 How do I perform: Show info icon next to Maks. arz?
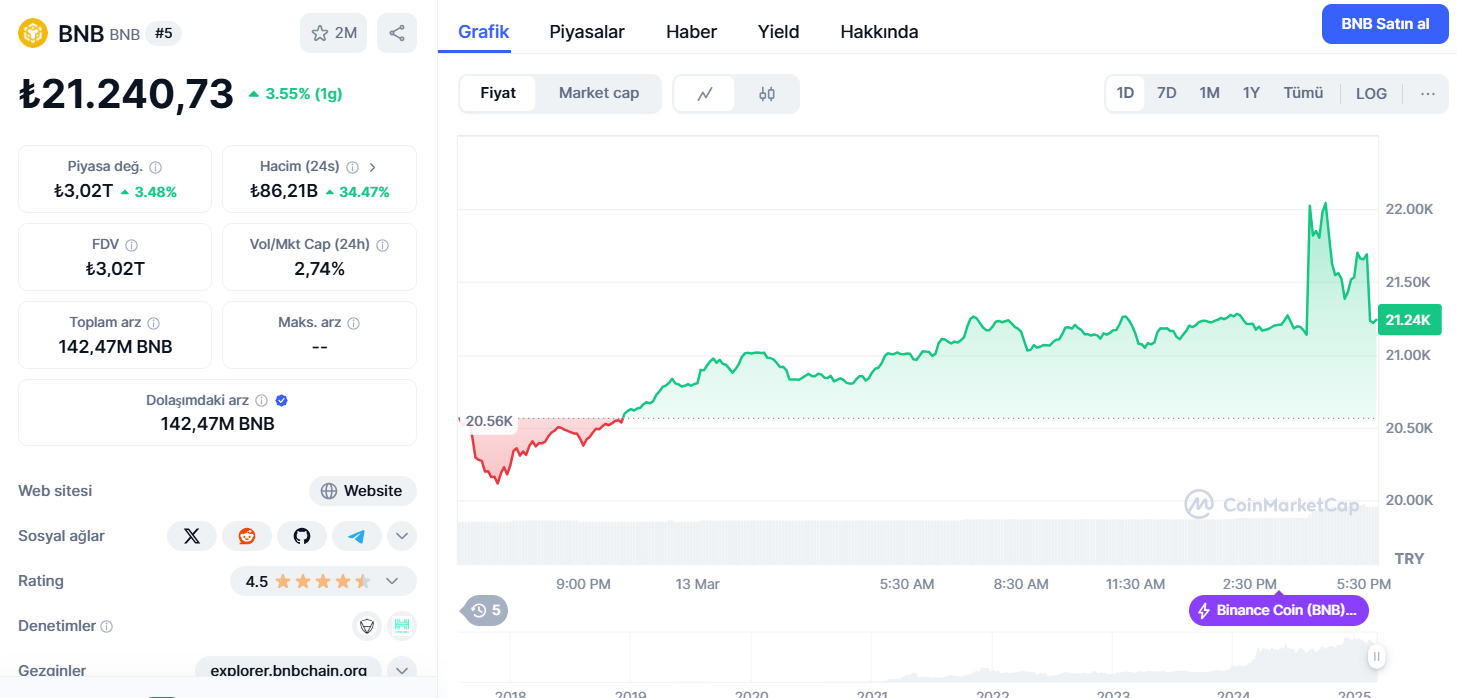click(353, 323)
